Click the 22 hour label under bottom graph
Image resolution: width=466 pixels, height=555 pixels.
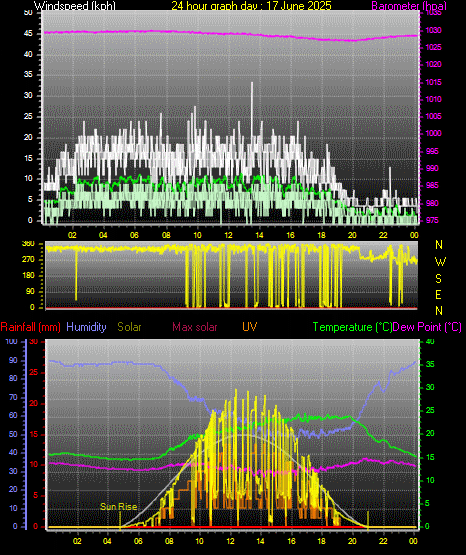coord(383,541)
